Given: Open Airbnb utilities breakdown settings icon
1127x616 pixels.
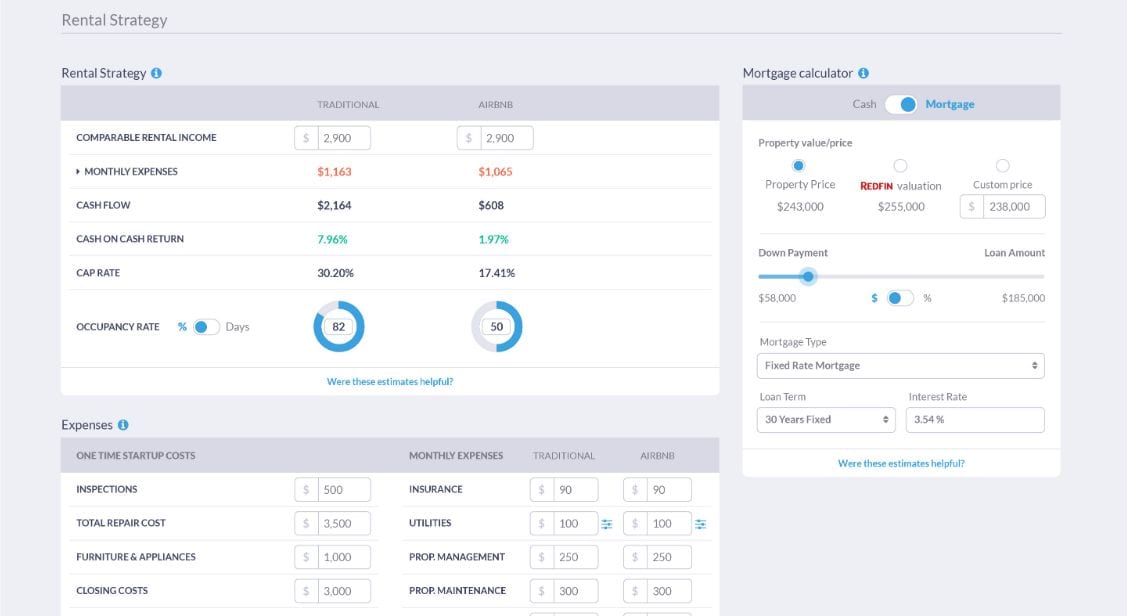Looking at the screenshot, I should pyautogui.click(x=700, y=524).
